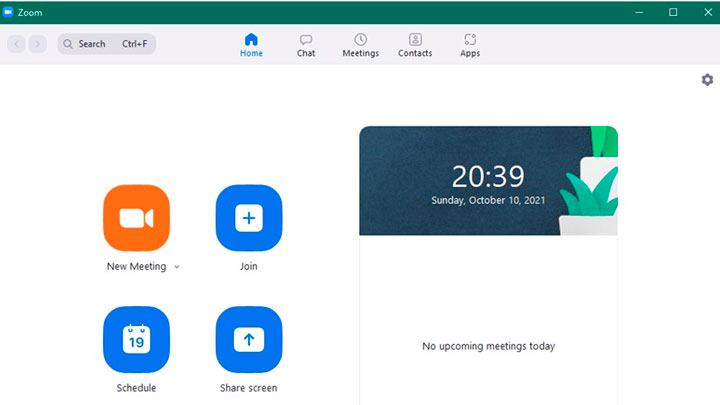Maximize the Zoom window
The height and width of the screenshot is (405, 720).
pos(673,12)
